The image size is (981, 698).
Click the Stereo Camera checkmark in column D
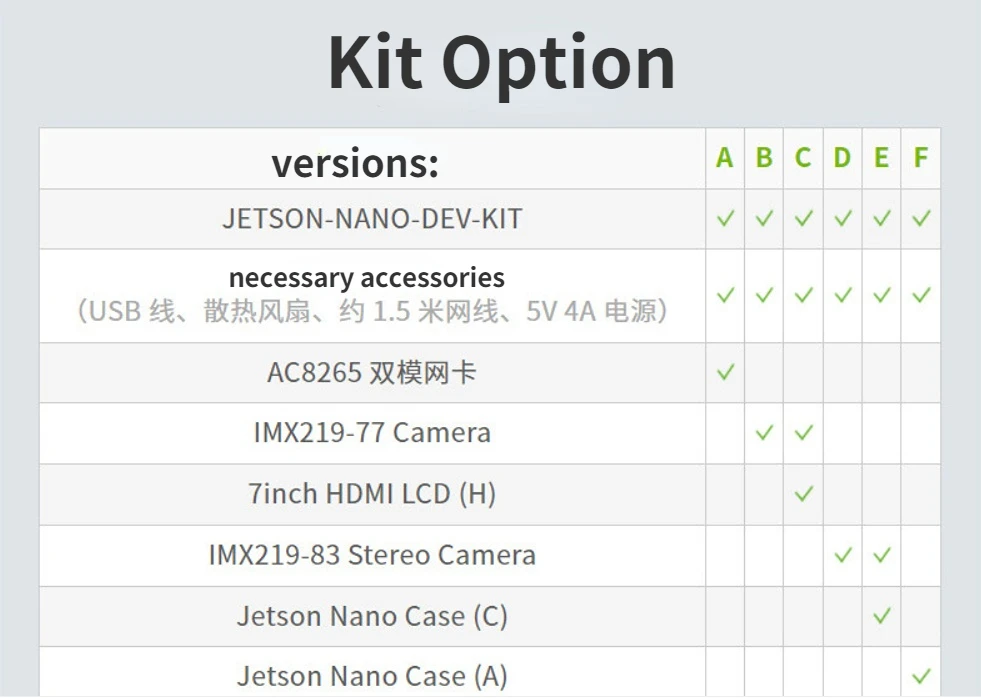843,555
